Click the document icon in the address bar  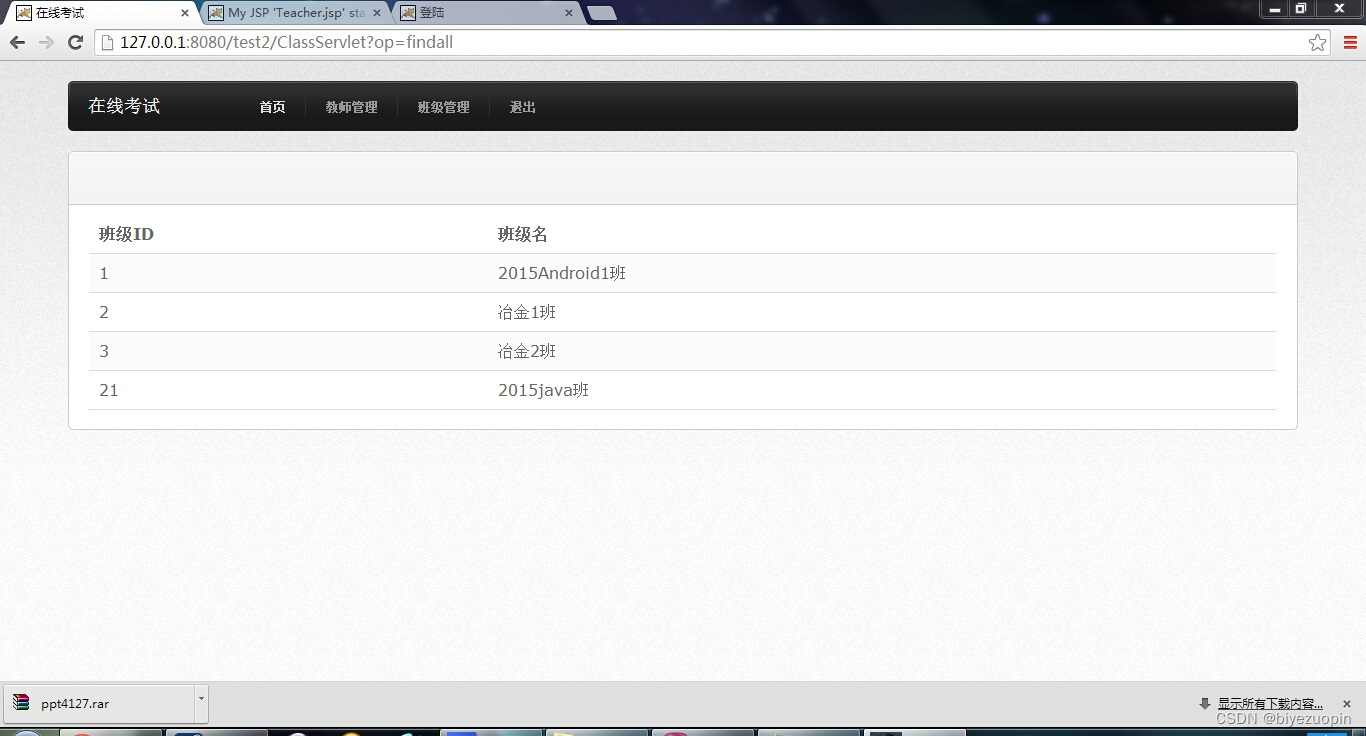108,42
